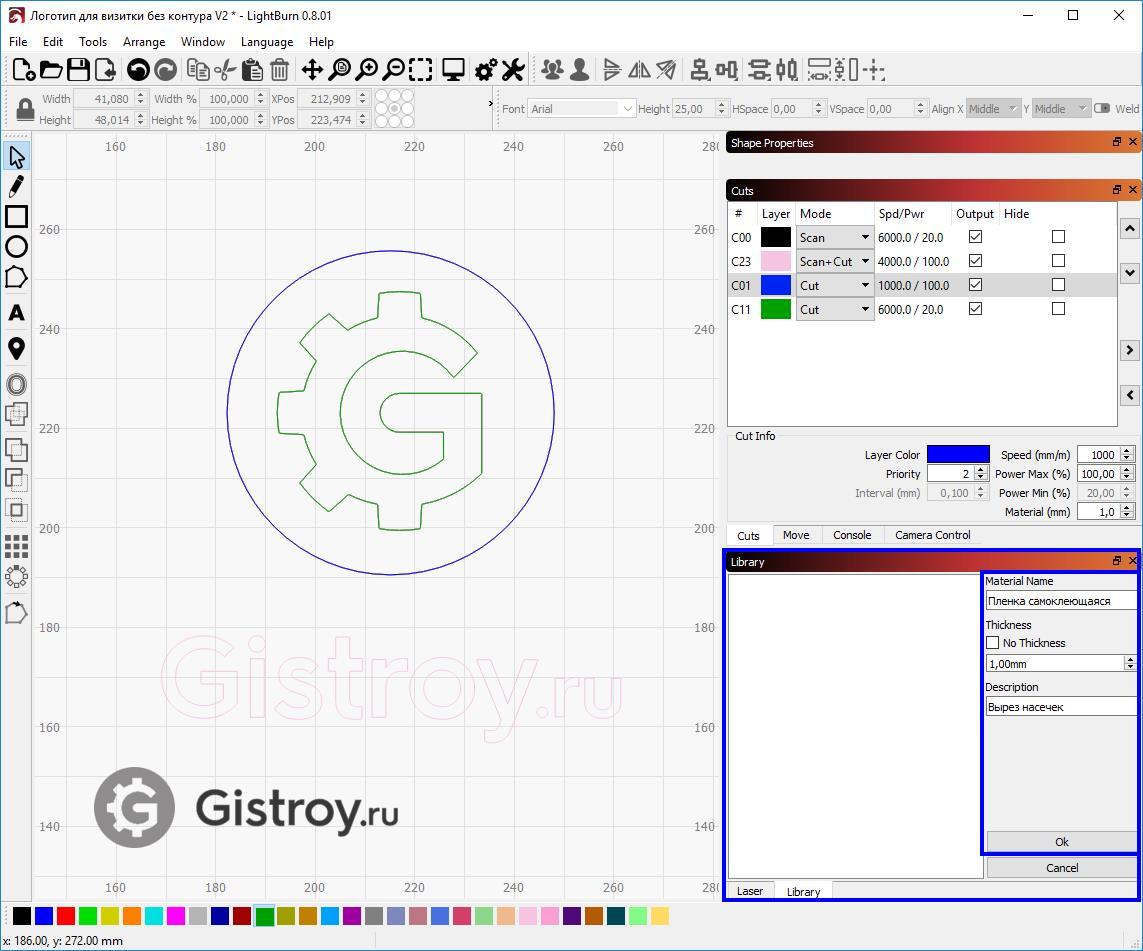Click Ok in Library panel
Screen dimensions: 1143x951
[x=1061, y=842]
